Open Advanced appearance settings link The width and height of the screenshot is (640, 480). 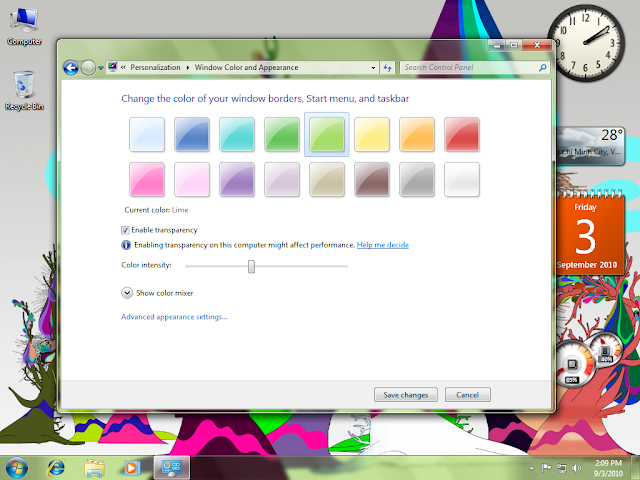pyautogui.click(x=174, y=317)
